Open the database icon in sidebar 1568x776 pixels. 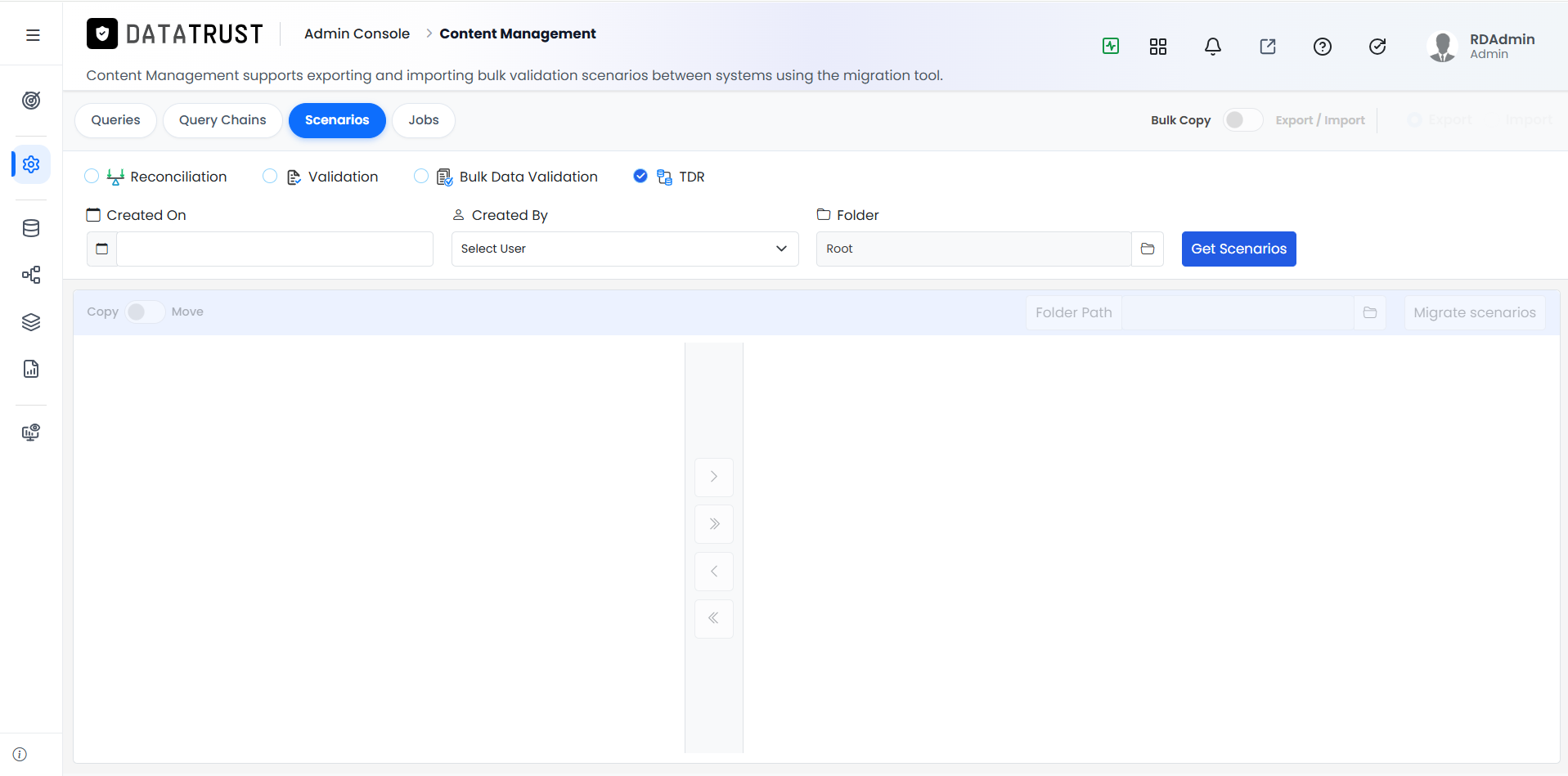31,228
